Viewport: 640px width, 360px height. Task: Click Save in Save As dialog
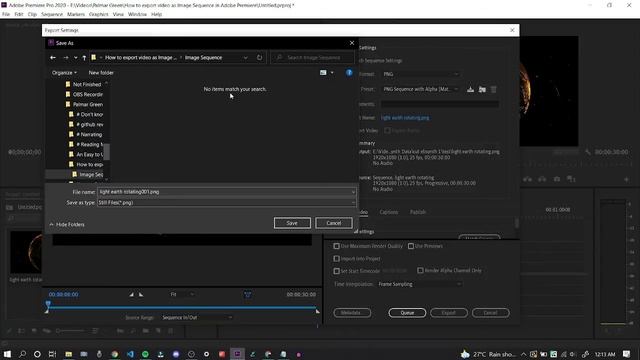click(292, 223)
